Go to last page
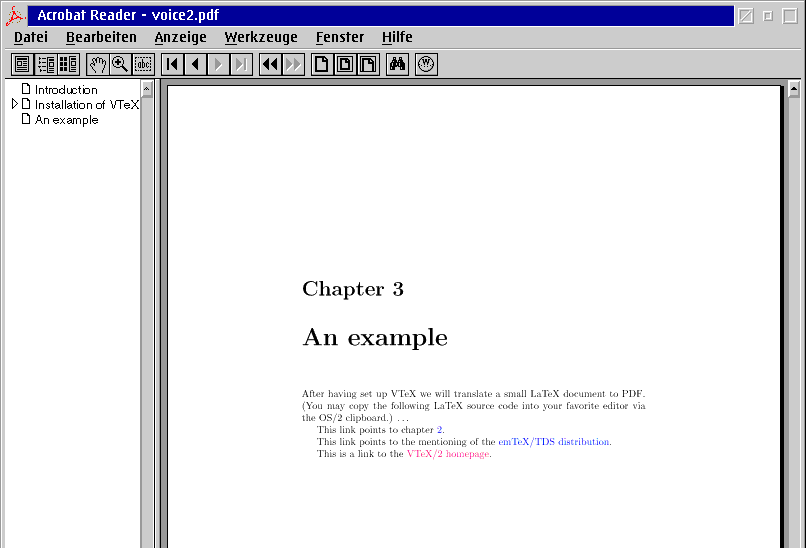The image size is (806, 548). pos(242,65)
